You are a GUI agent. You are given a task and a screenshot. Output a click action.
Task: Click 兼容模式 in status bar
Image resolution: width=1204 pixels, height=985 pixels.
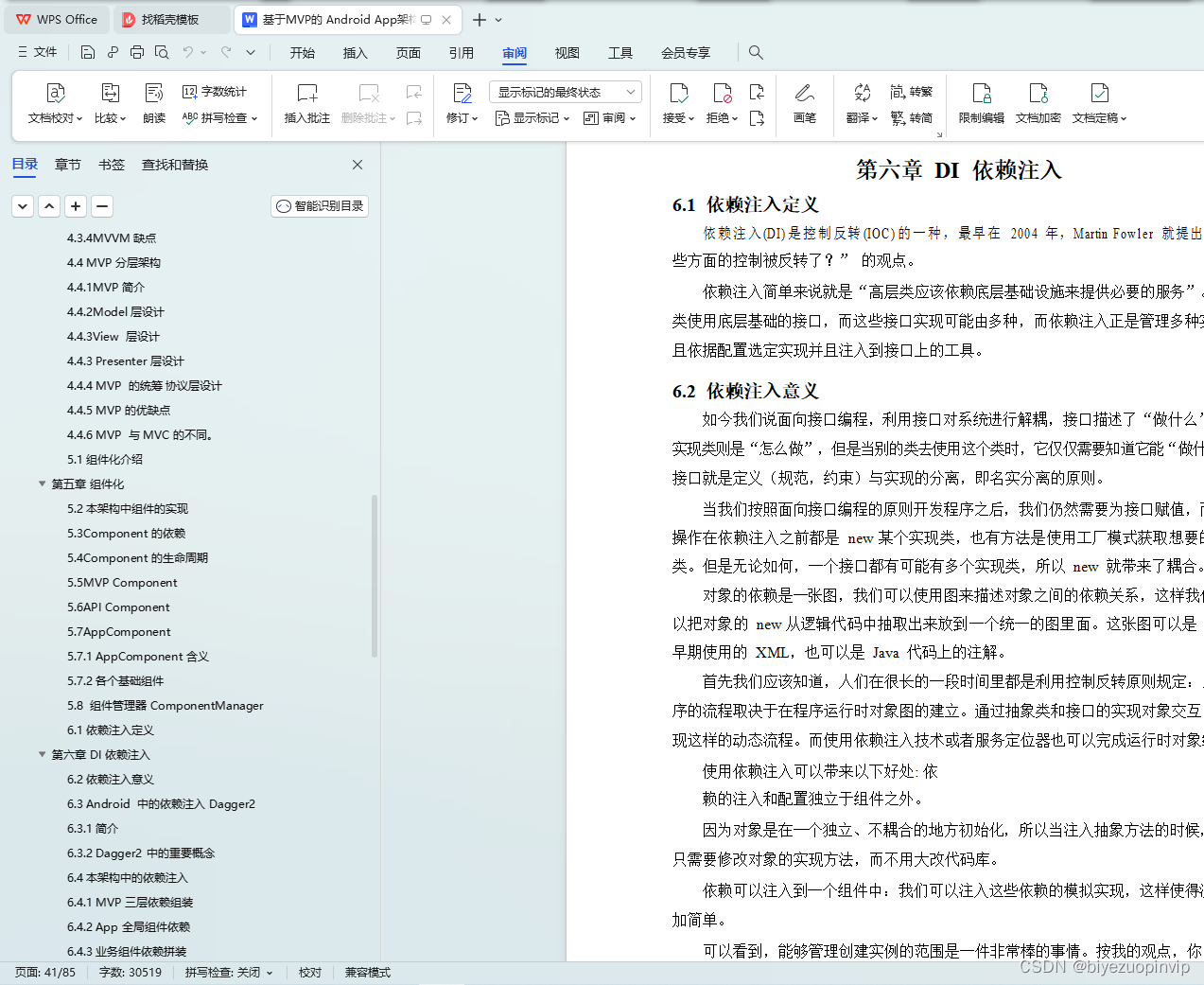[x=368, y=972]
